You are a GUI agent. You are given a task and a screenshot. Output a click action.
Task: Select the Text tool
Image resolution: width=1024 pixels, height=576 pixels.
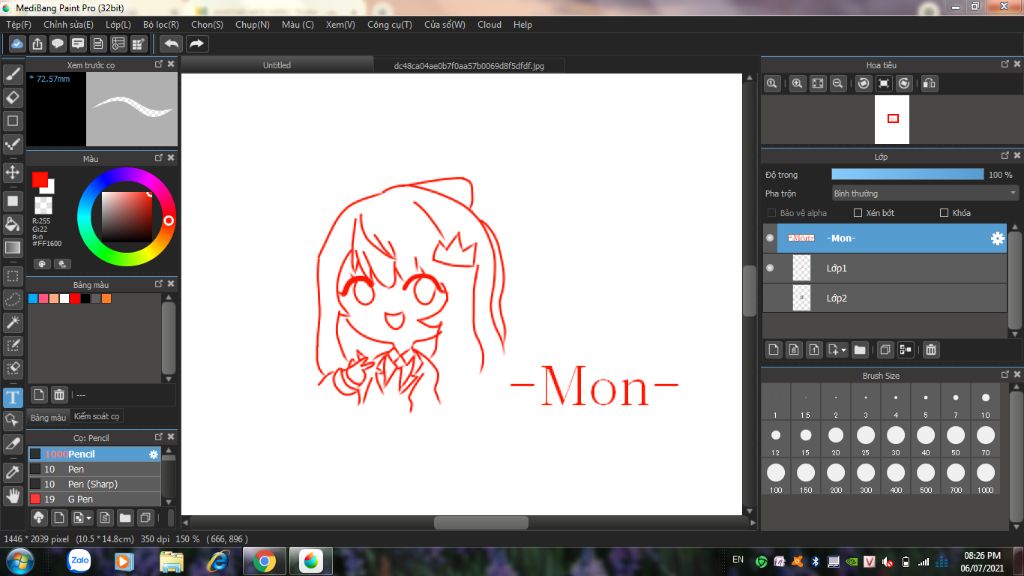(13, 397)
